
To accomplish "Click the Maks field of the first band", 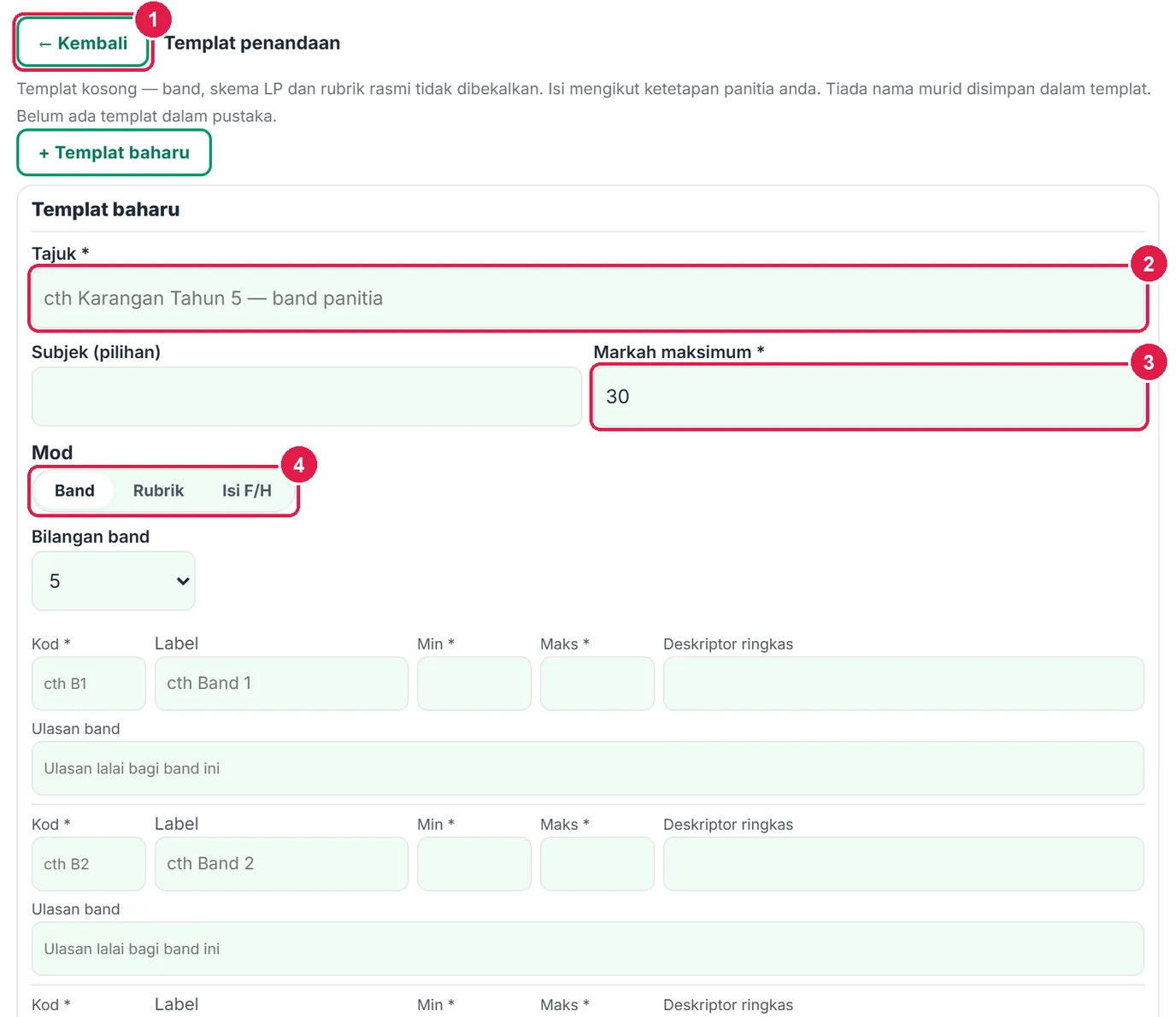I will click(x=597, y=684).
